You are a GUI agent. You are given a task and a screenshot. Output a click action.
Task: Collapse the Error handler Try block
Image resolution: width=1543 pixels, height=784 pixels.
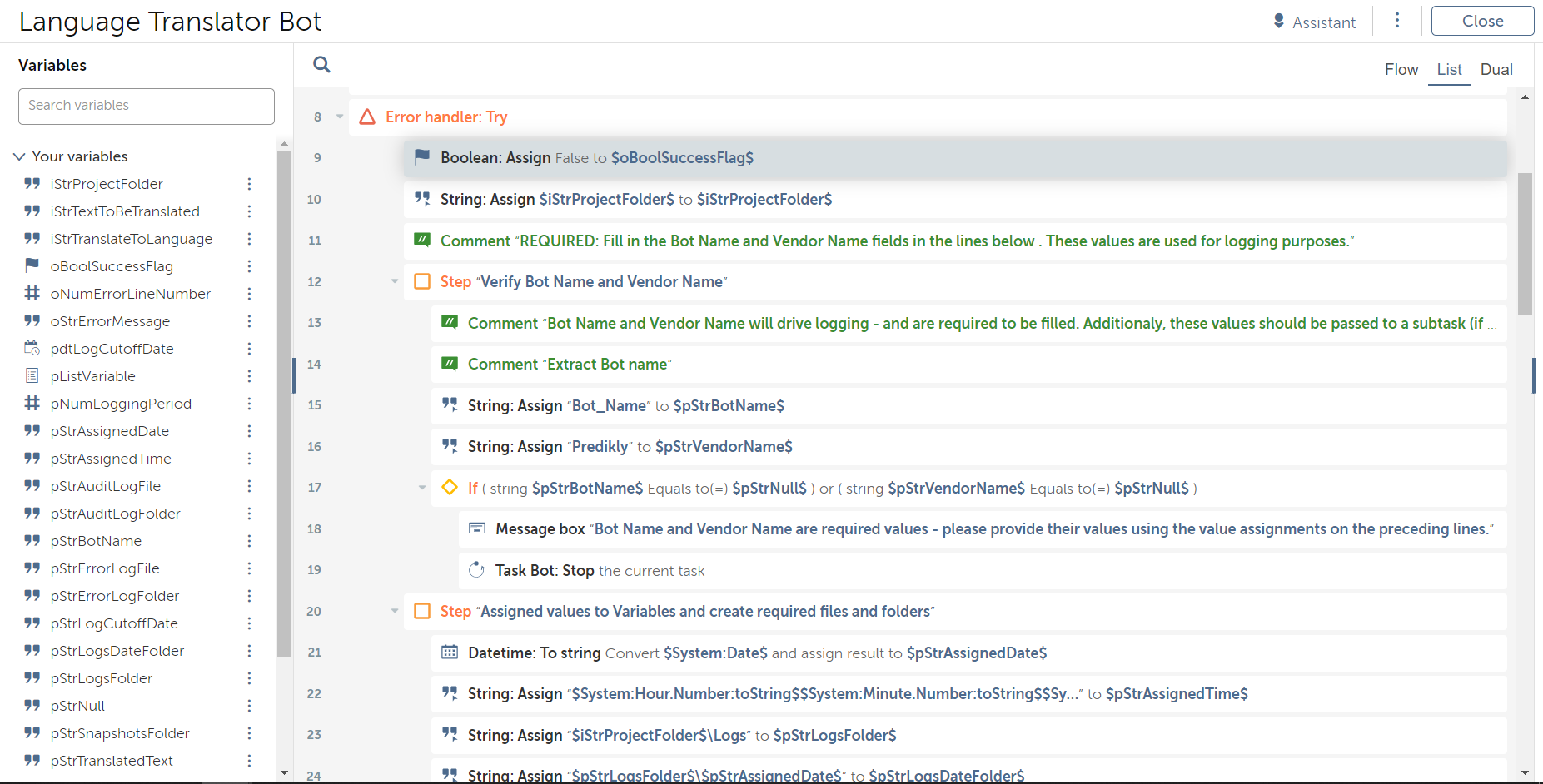click(x=340, y=117)
